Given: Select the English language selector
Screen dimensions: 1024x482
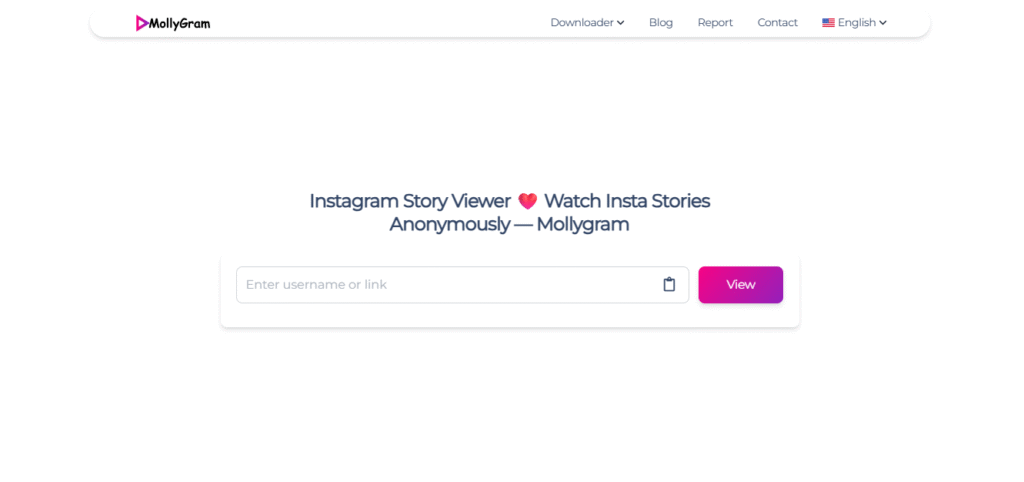Looking at the screenshot, I should pyautogui.click(x=854, y=23).
